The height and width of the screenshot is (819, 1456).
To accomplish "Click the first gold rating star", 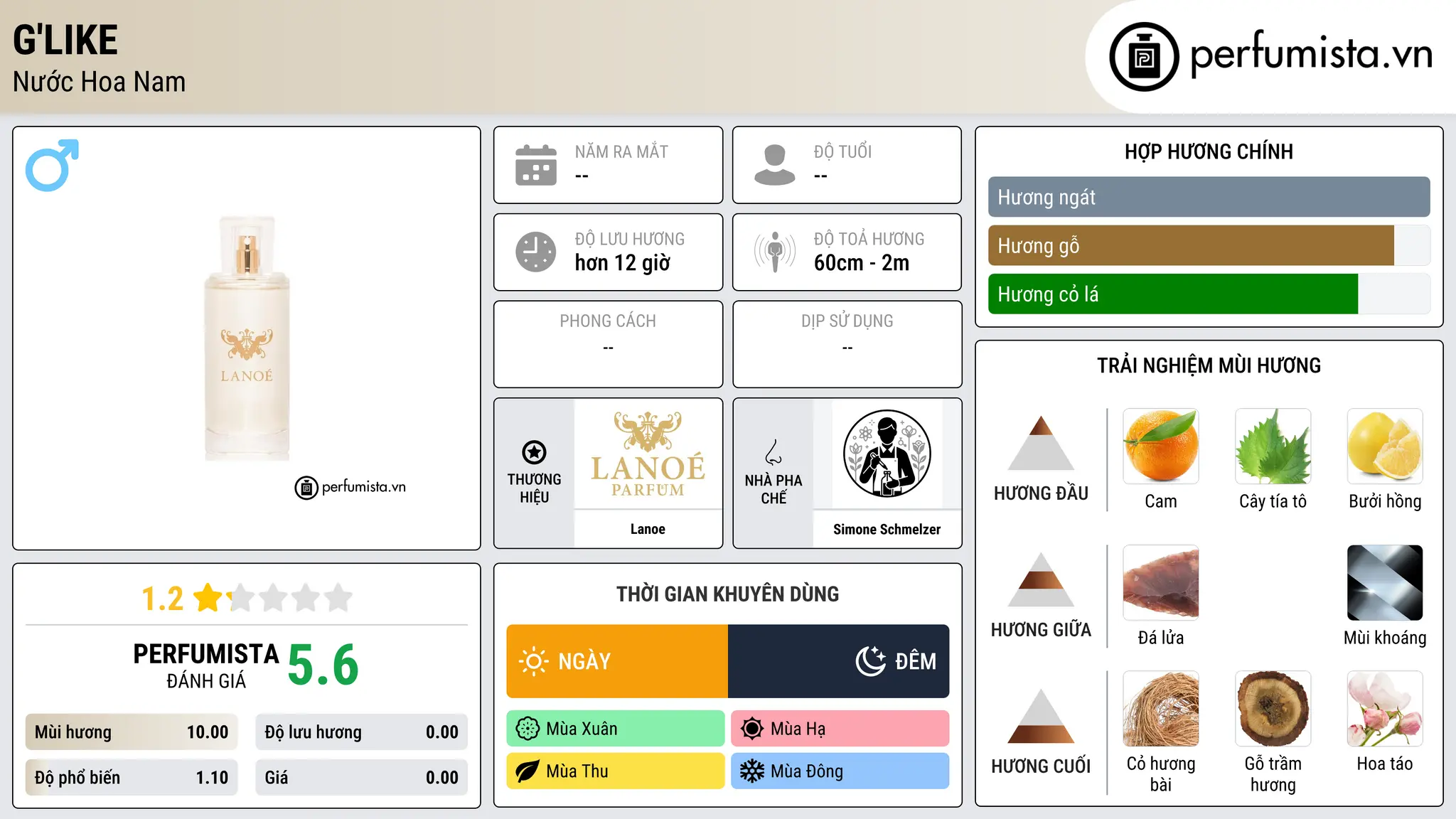I will (208, 598).
